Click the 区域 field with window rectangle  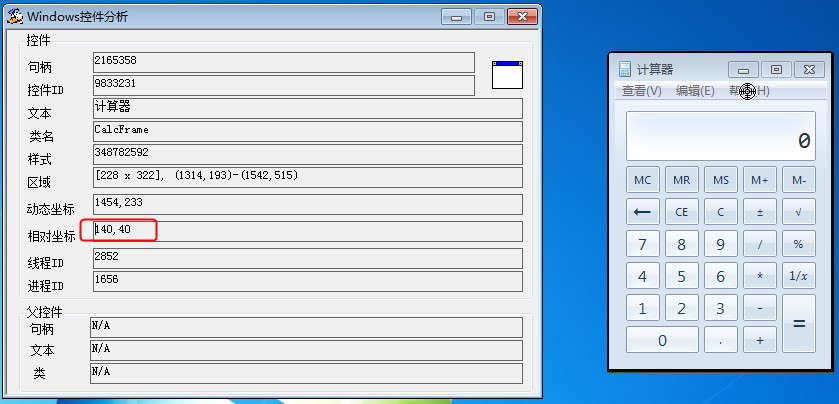[308, 177]
